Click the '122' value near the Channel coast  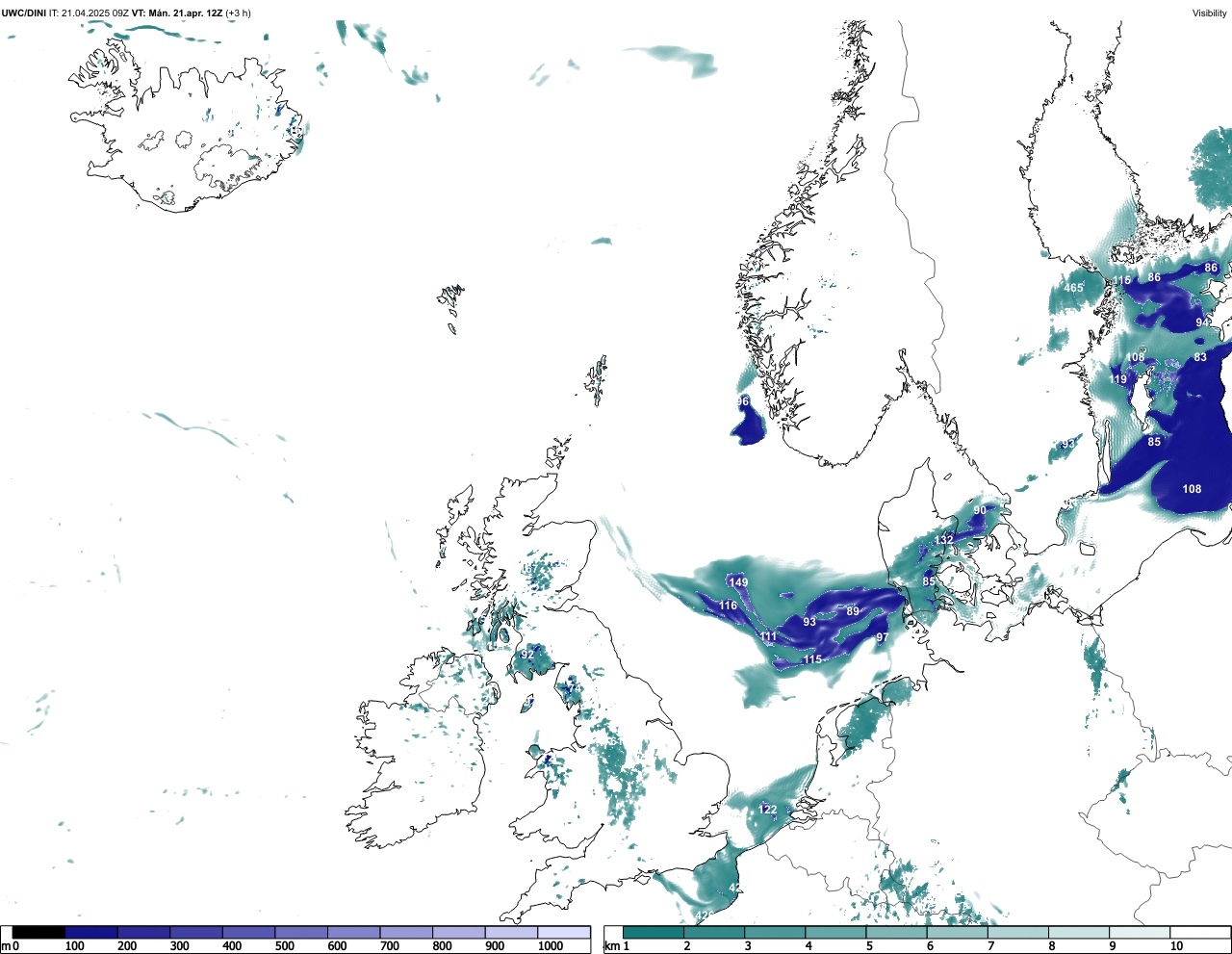click(767, 810)
